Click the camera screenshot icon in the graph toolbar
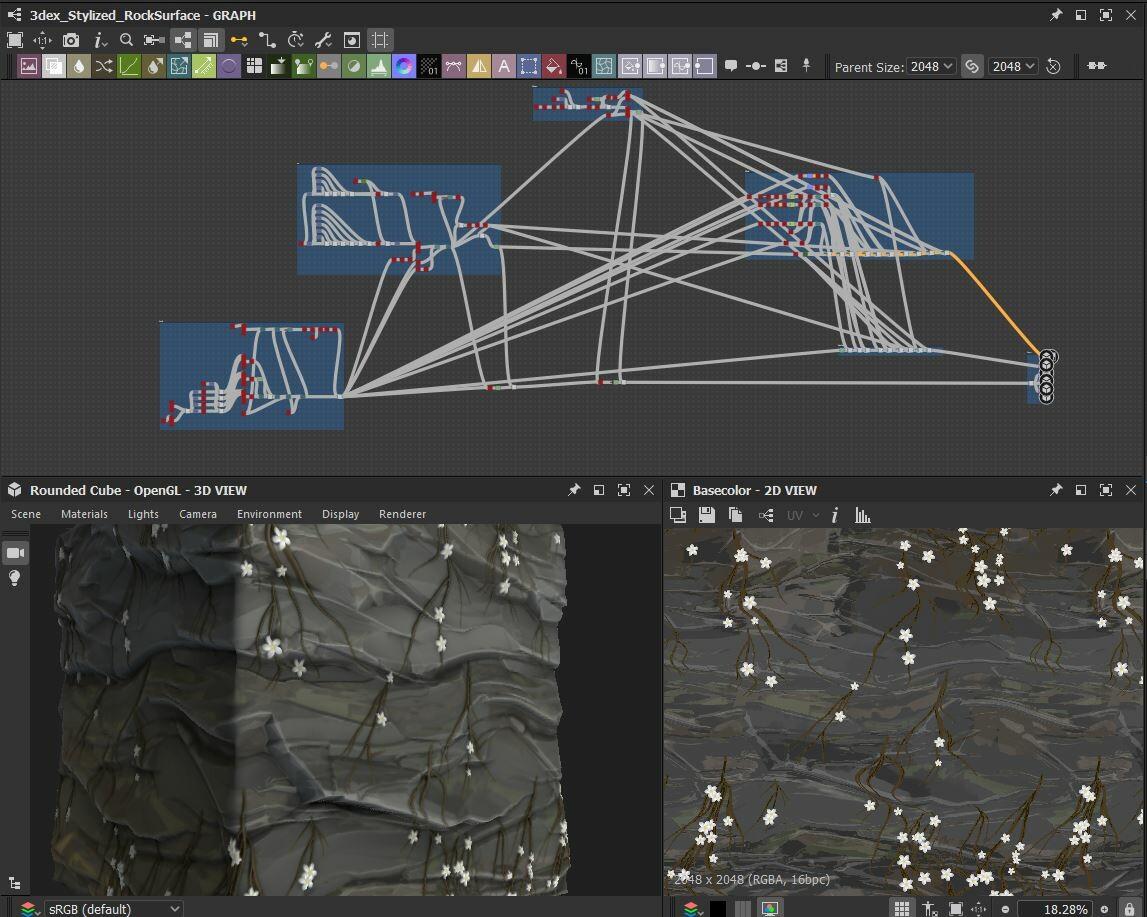1147x917 pixels. [71, 40]
